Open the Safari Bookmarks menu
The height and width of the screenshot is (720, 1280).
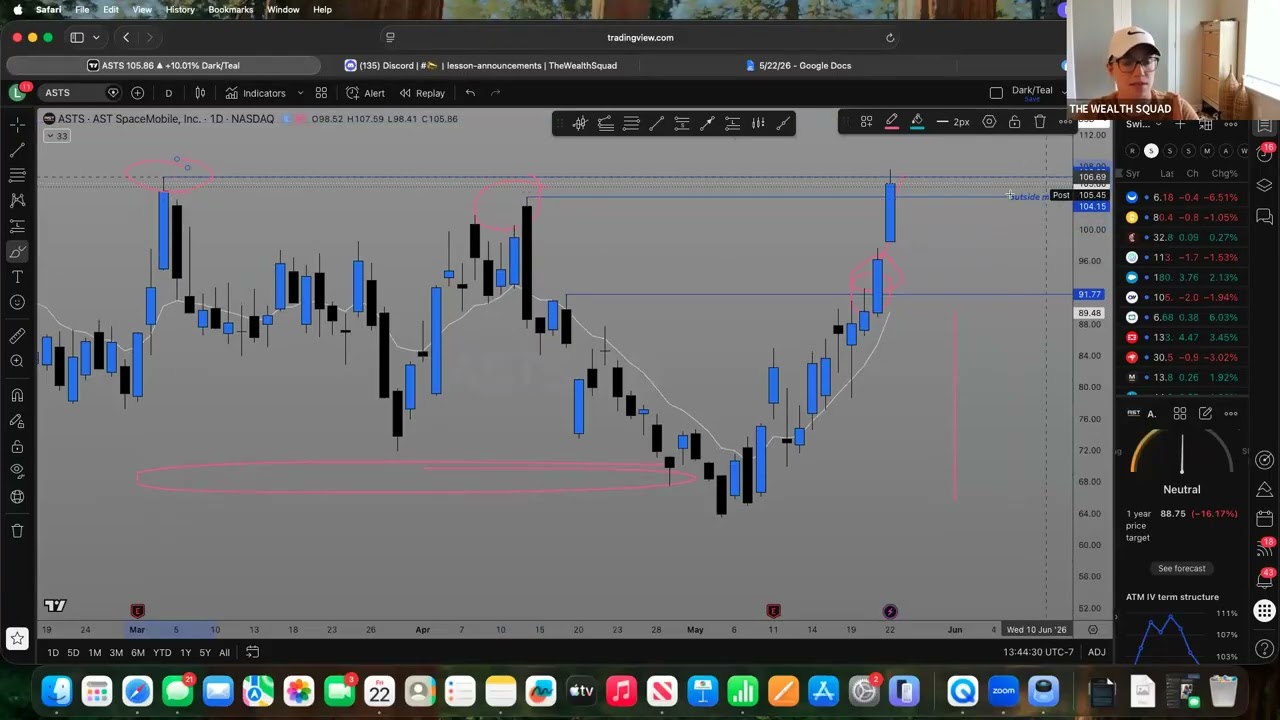coord(230,10)
